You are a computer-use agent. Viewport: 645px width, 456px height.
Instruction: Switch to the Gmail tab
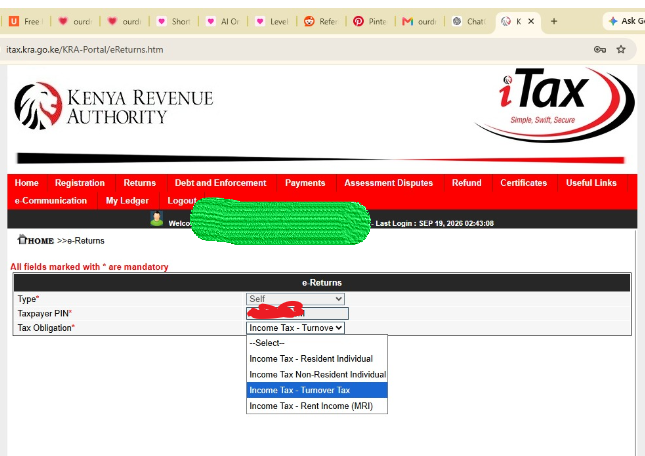(420, 21)
